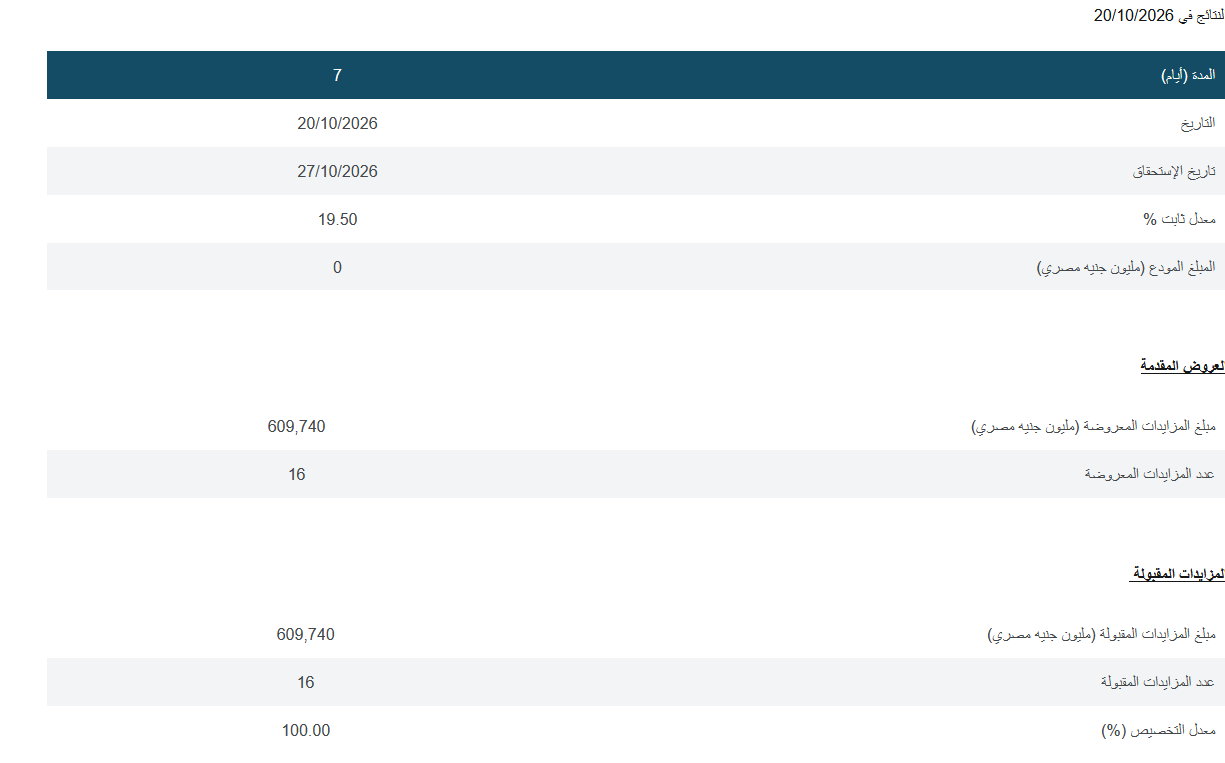
Task: Click the "لنتائج في 20/10/2026" title line
Action: pos(1159,14)
